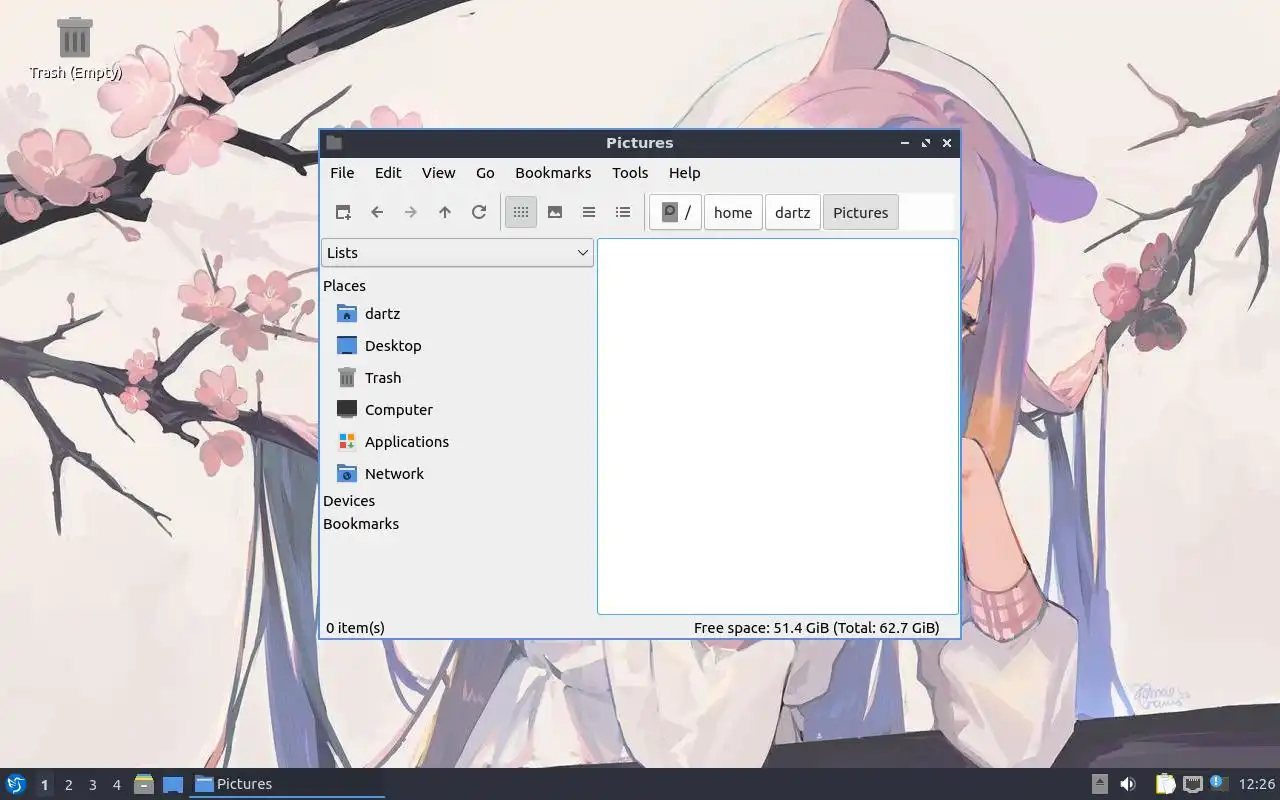1280x800 pixels.
Task: Switch to workspace 2
Action: coord(68,785)
